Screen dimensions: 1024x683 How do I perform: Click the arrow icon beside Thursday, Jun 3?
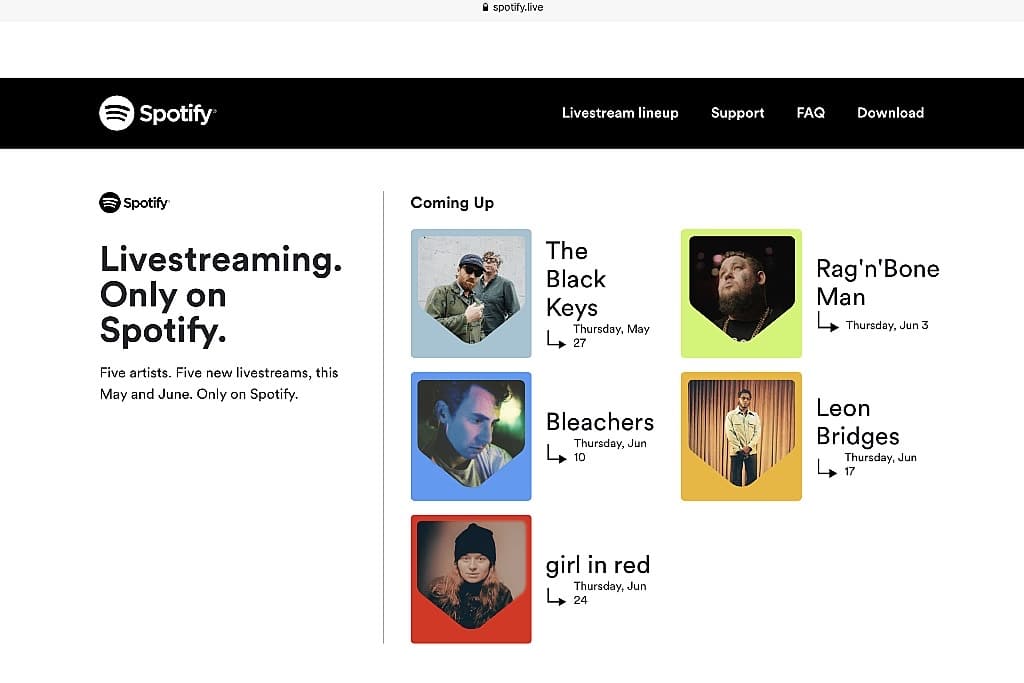[827, 322]
